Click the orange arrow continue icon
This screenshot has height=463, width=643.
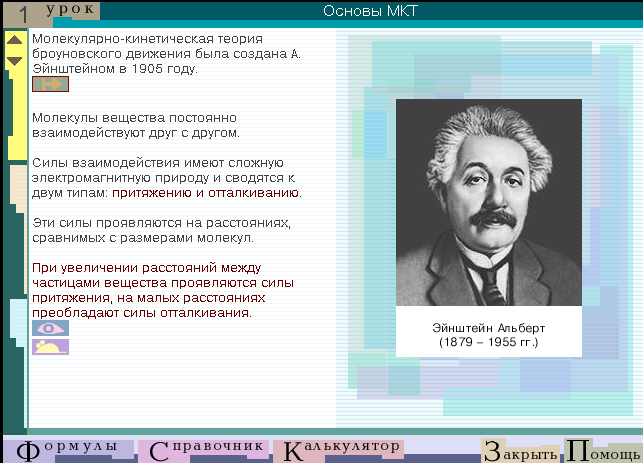[x=50, y=84]
